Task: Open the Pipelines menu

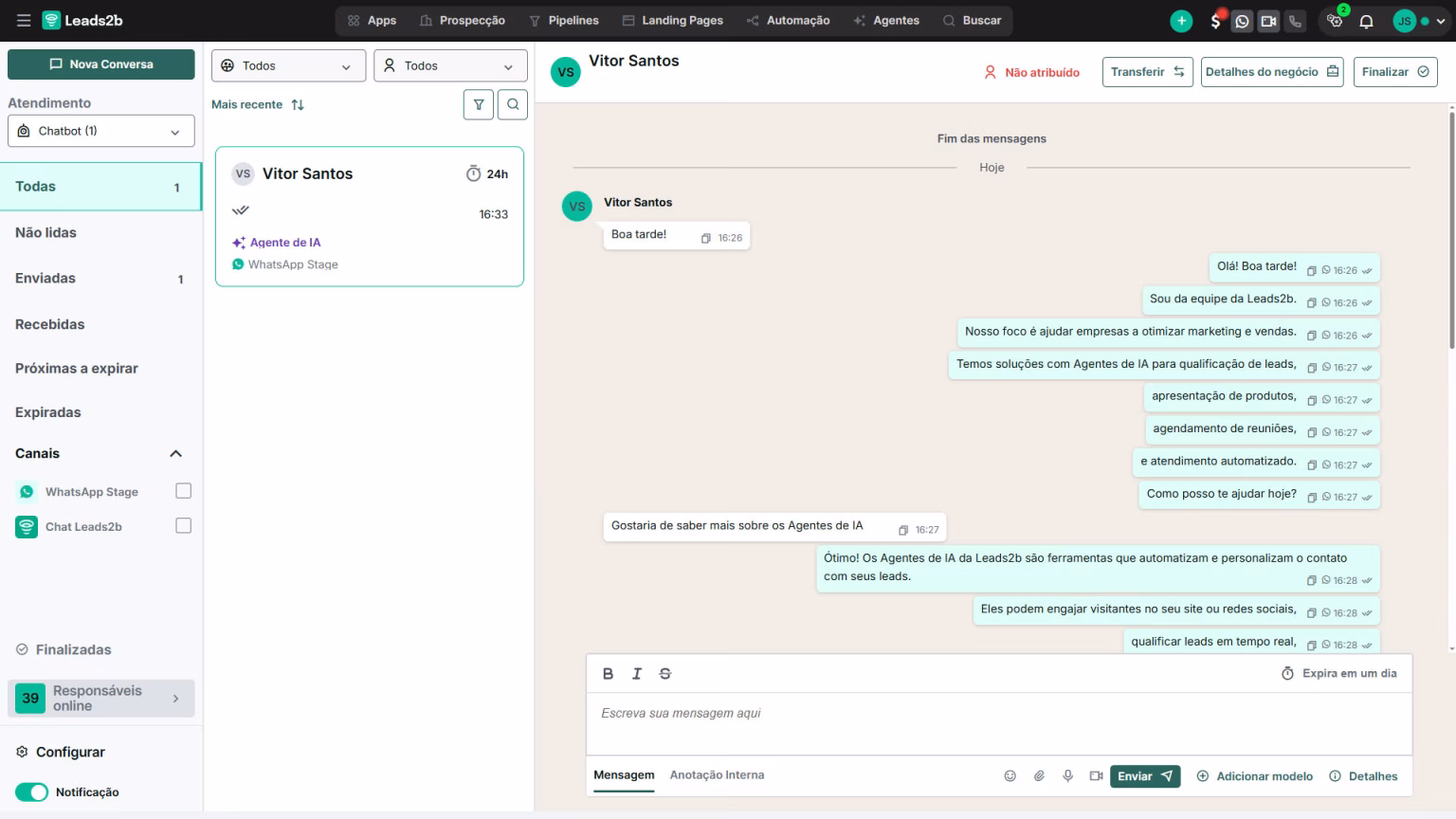Action: [x=564, y=20]
